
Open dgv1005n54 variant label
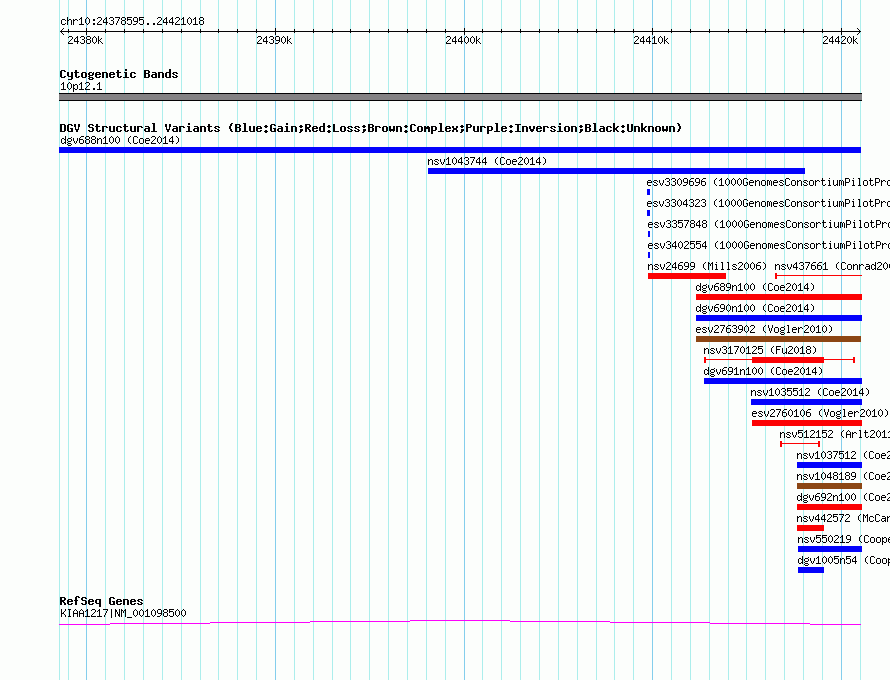coord(843,560)
